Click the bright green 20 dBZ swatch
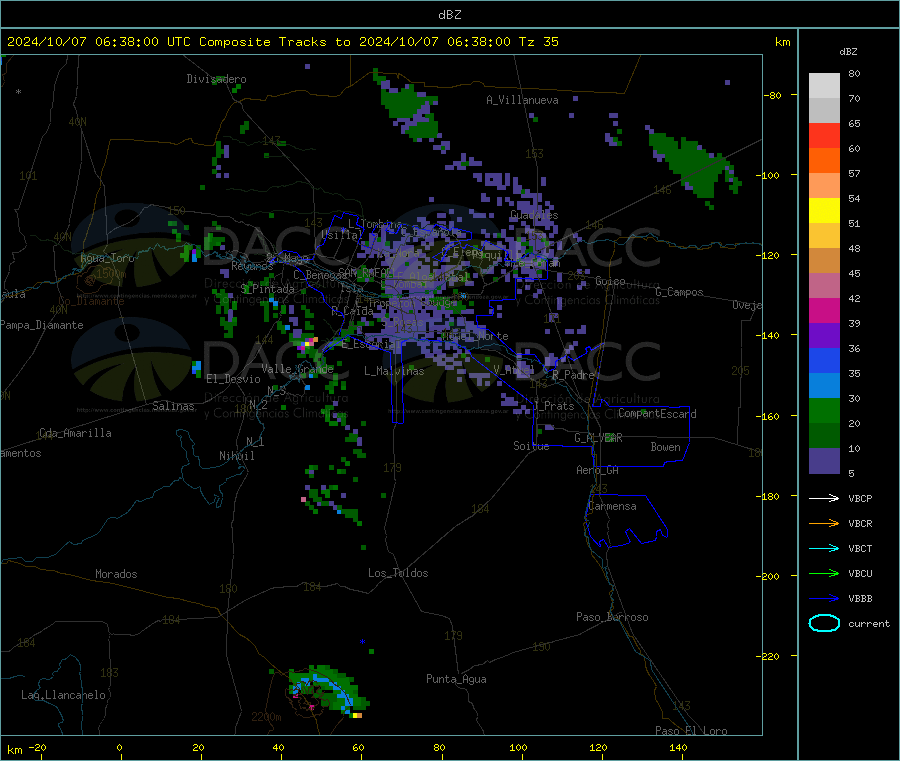Image resolution: width=900 pixels, height=761 pixels. point(824,410)
